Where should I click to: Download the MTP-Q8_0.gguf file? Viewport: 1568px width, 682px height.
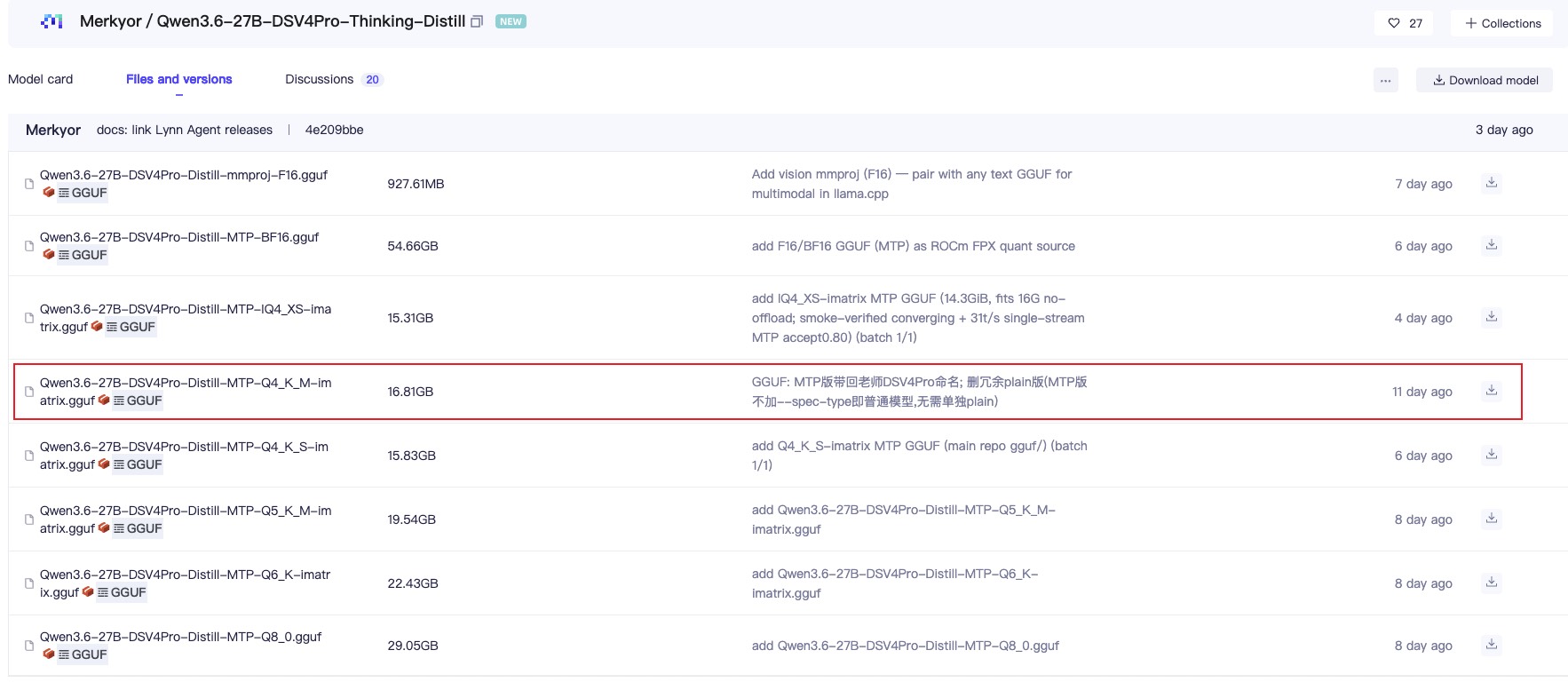tap(1492, 645)
